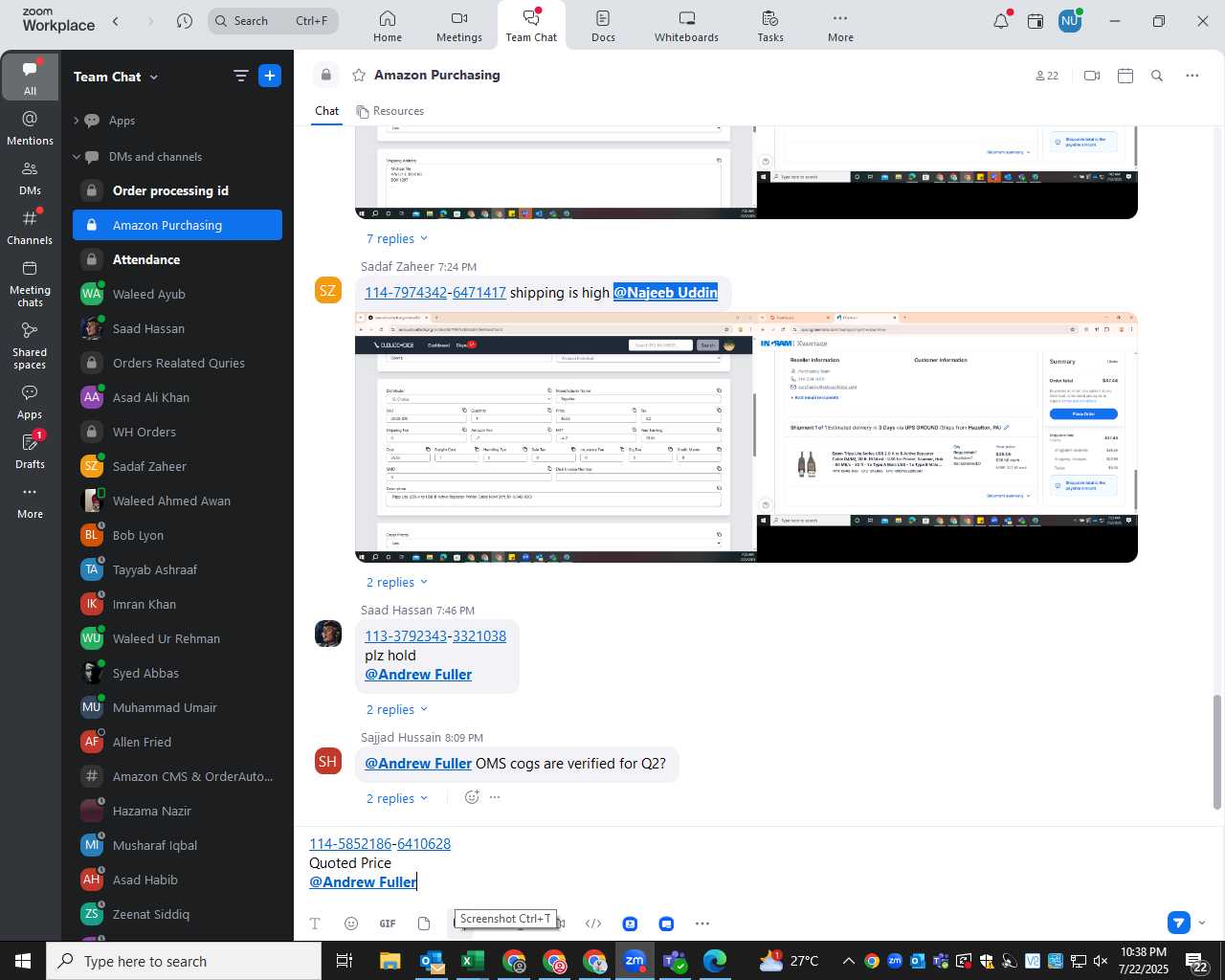
Task: Open chat with Bob Lyon
Action: pyautogui.click(x=177, y=535)
